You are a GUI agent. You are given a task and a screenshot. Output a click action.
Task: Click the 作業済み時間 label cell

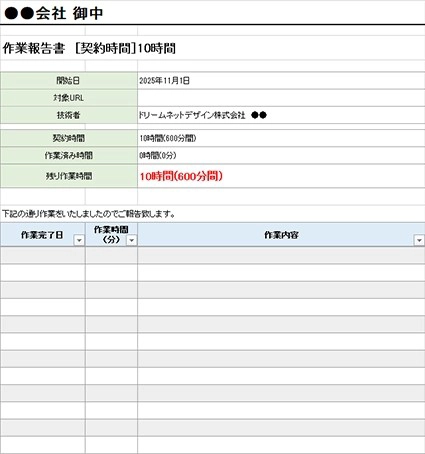coord(68,155)
